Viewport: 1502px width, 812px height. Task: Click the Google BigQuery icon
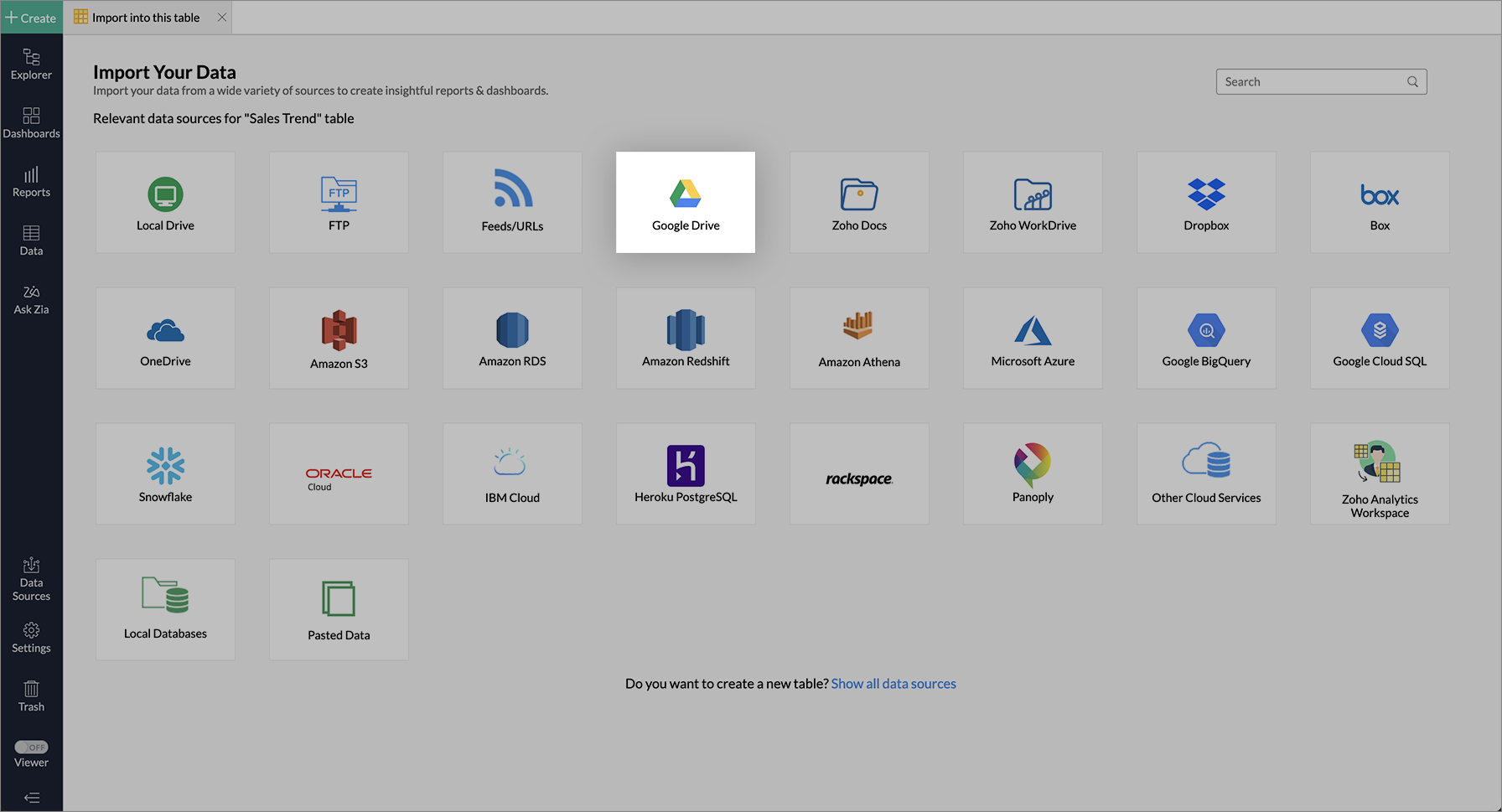(x=1205, y=330)
